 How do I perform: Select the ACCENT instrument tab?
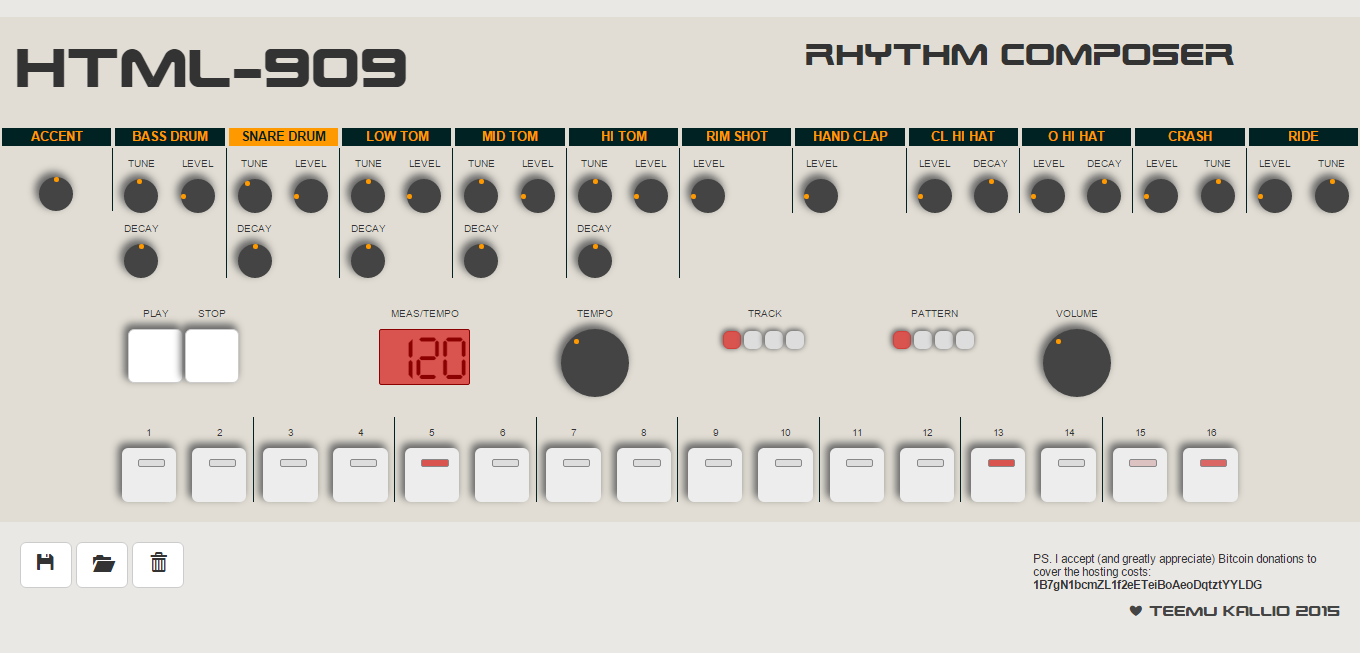(57, 137)
